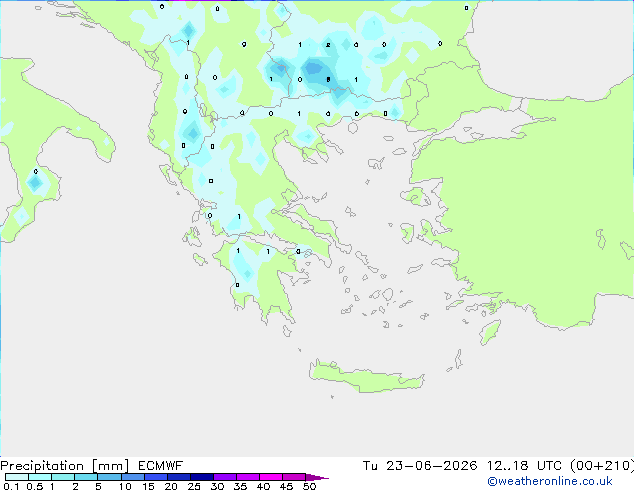
Task: Click the 25–30 mm dark blue legend swatch
Action: click(x=201, y=477)
